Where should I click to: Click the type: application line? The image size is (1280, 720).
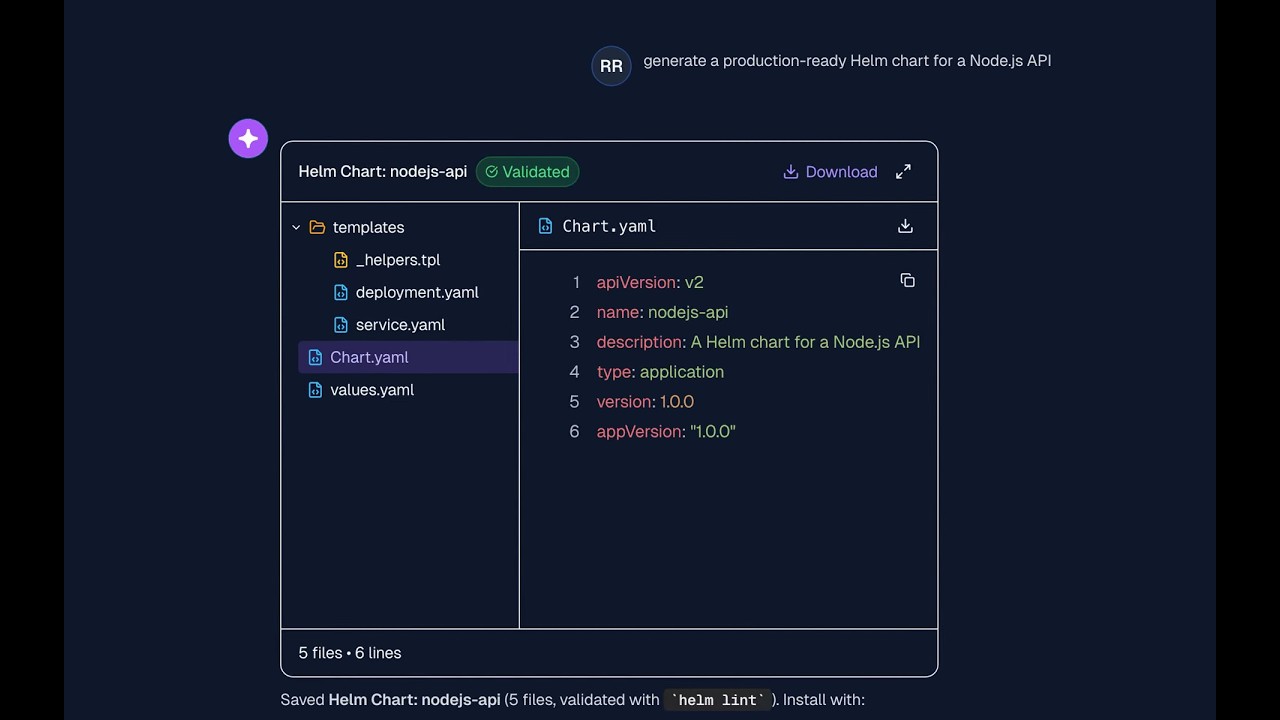(x=660, y=372)
